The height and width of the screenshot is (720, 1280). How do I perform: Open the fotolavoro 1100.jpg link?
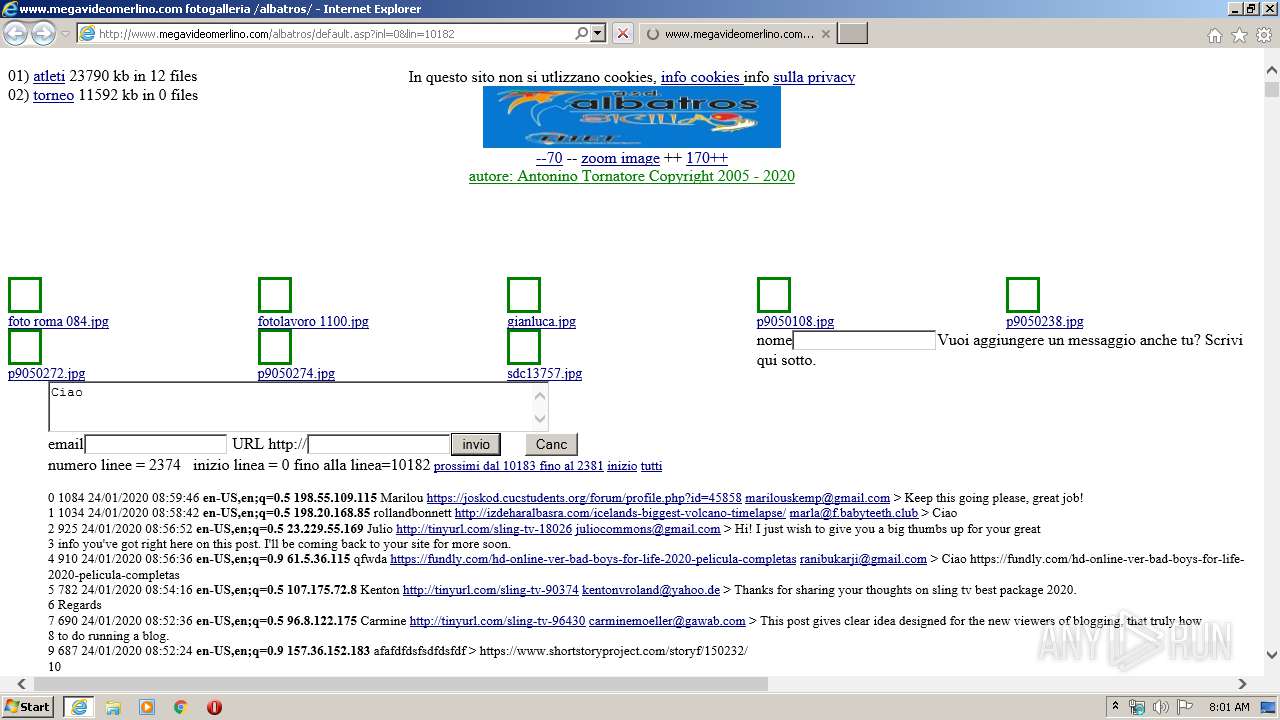313,321
